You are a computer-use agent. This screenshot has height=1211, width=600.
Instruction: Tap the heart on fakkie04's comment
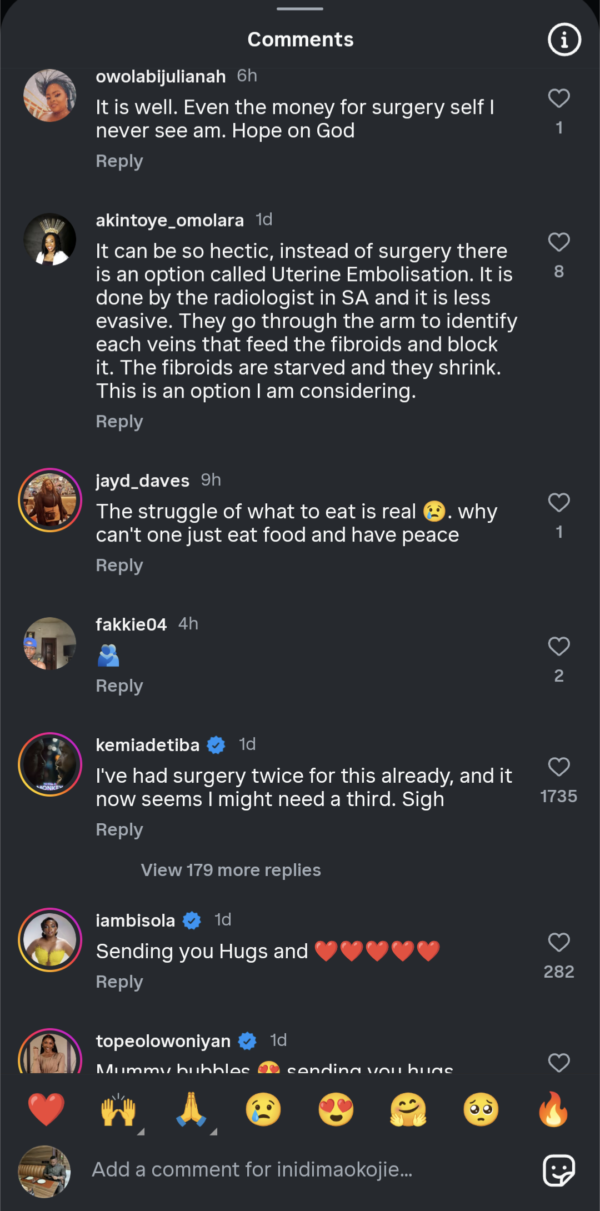[559, 646]
